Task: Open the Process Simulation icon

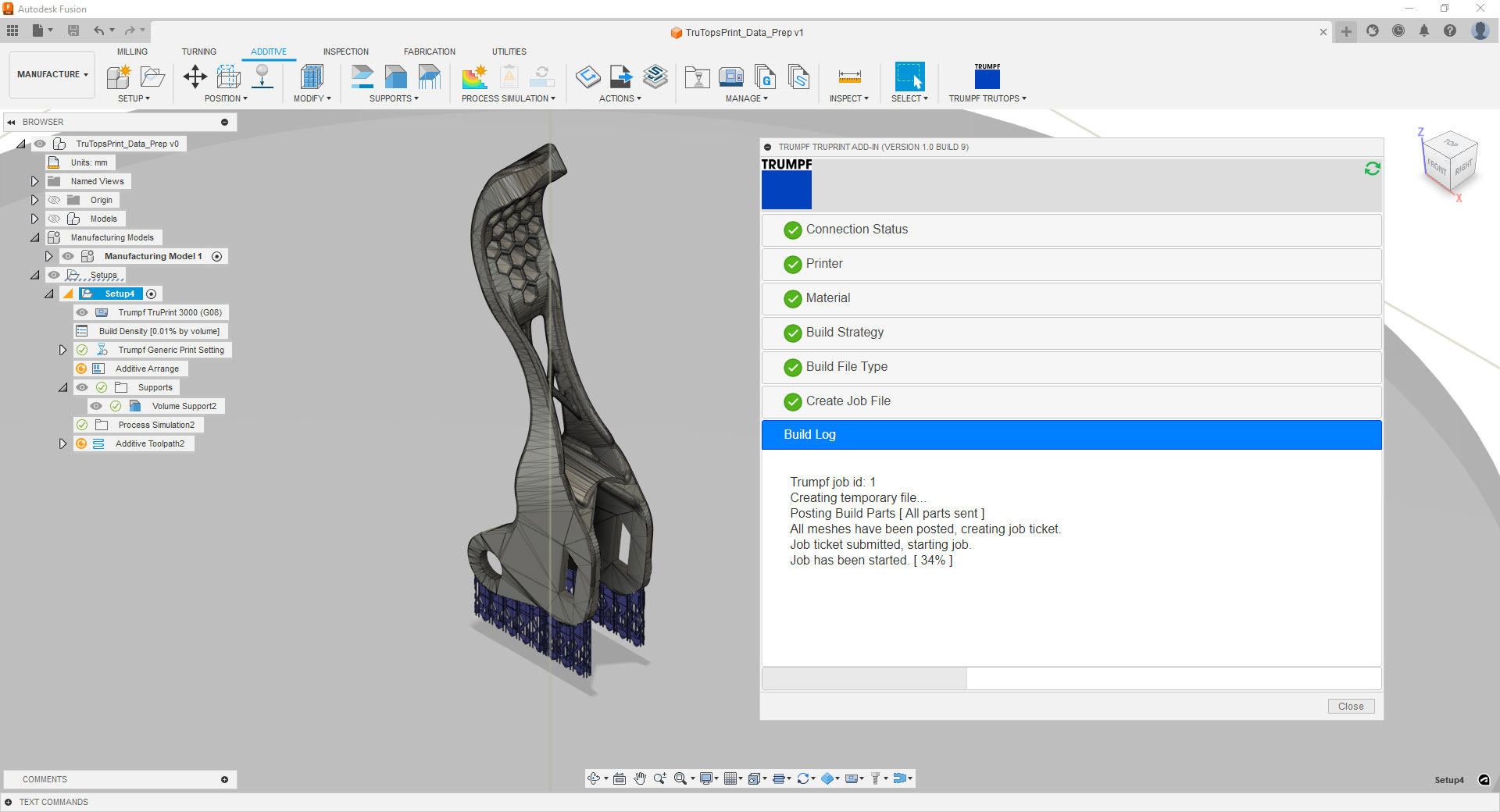Action: point(474,77)
